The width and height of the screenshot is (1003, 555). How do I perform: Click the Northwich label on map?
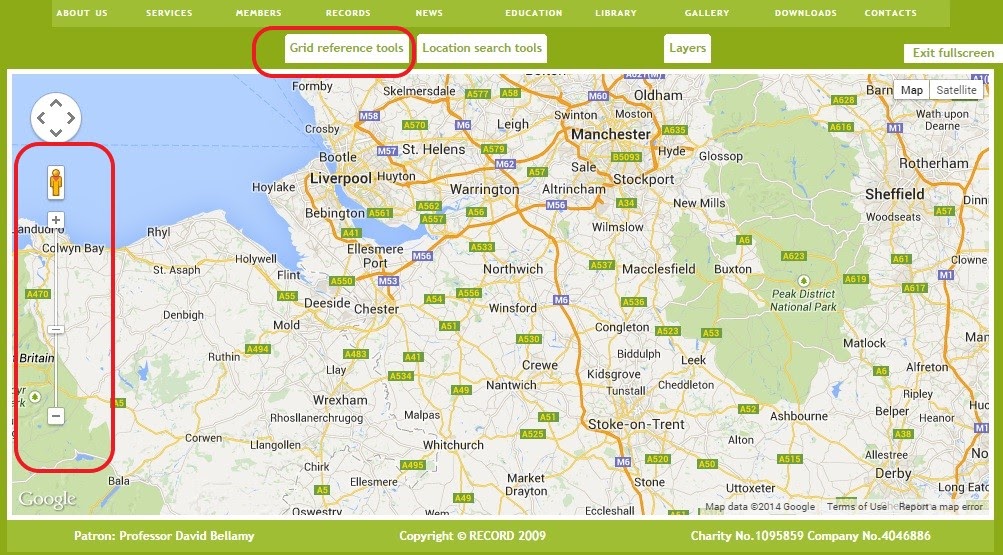coord(513,269)
